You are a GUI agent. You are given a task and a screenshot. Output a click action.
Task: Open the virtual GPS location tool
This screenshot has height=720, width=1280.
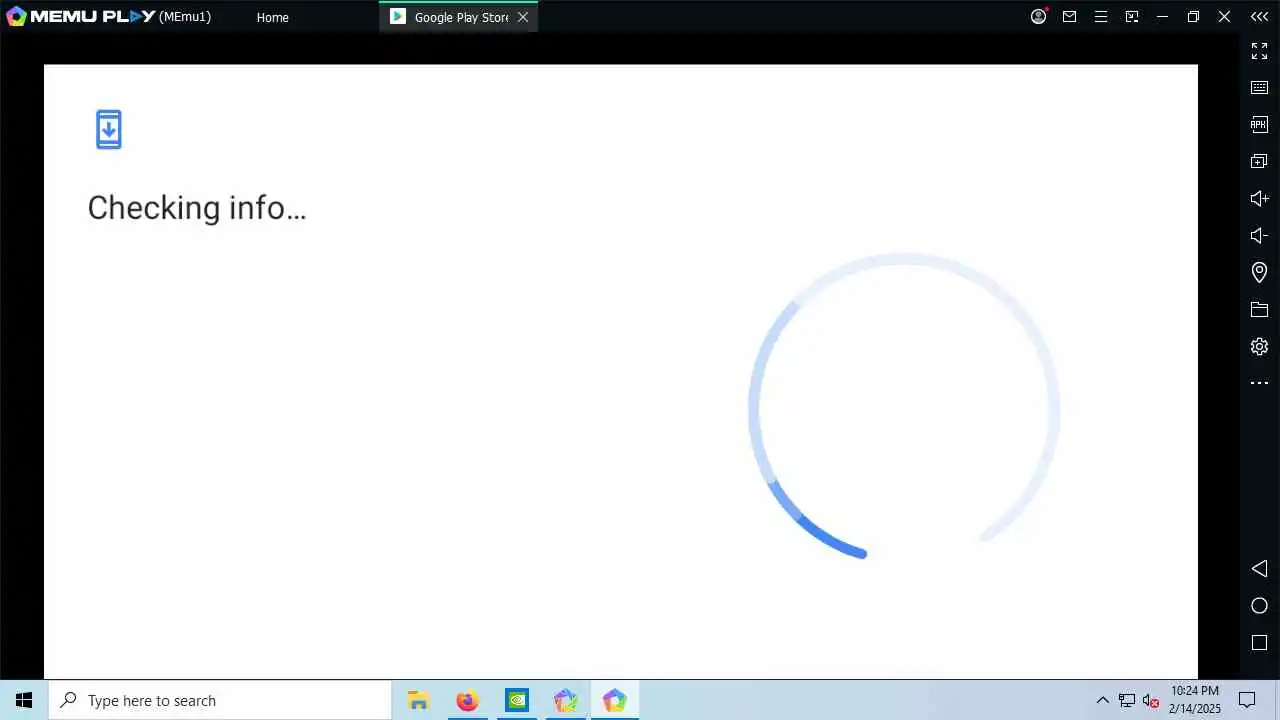pyautogui.click(x=1259, y=272)
